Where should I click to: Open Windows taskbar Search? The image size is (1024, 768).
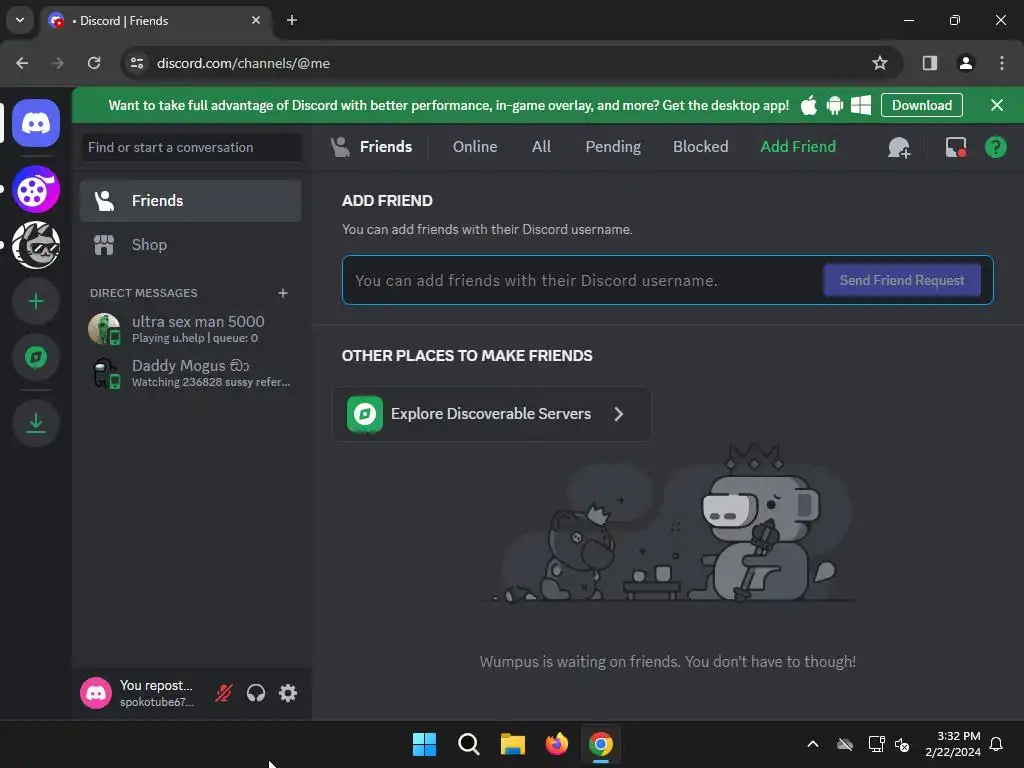point(469,744)
